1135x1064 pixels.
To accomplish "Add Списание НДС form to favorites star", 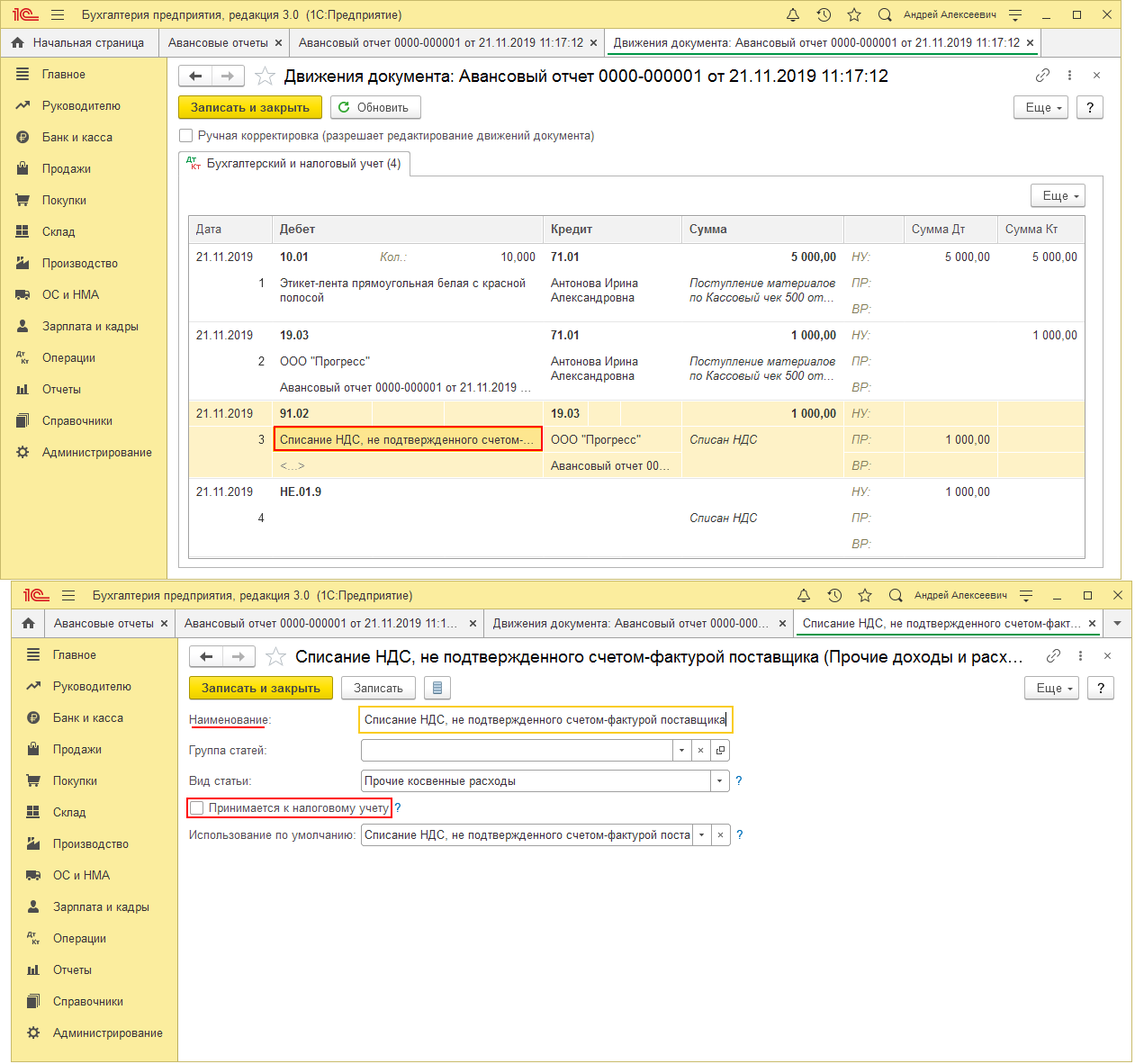I will coord(275,656).
